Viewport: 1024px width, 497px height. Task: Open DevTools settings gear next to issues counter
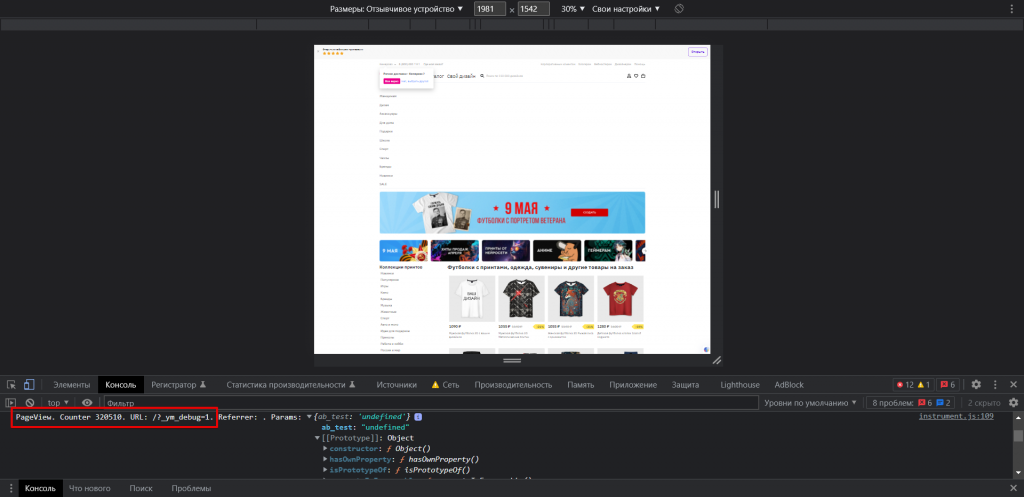point(976,385)
